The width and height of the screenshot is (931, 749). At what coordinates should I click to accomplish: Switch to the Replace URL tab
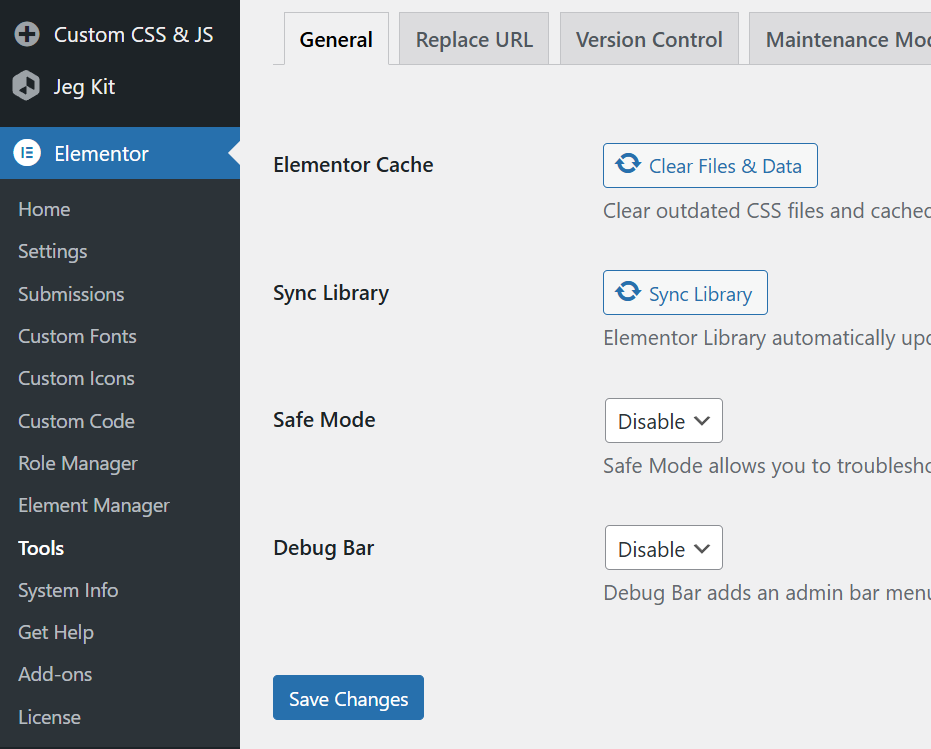[x=474, y=40]
